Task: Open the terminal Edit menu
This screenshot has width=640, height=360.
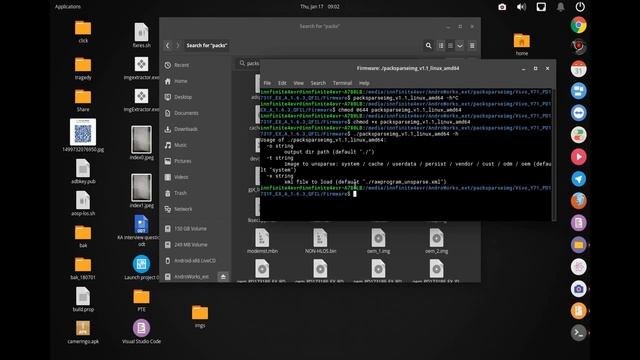Action: coord(282,83)
